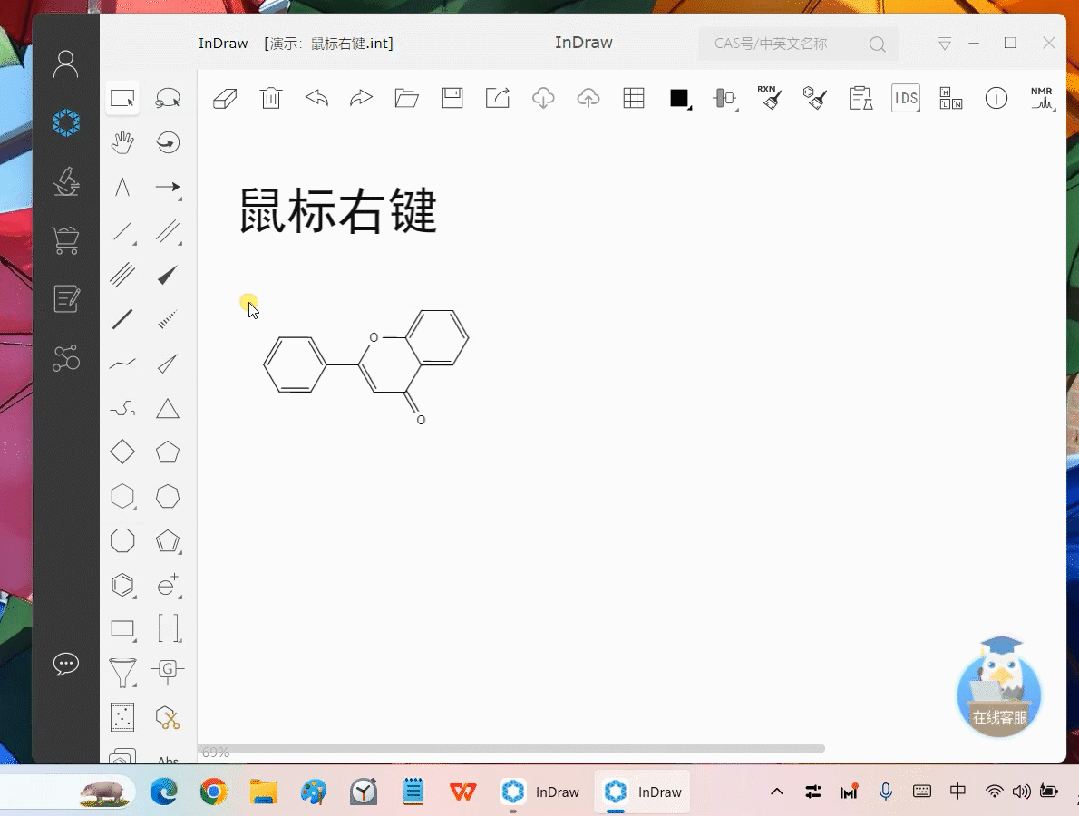Open the title bar dropdown menu
1079x816 pixels.
[944, 44]
